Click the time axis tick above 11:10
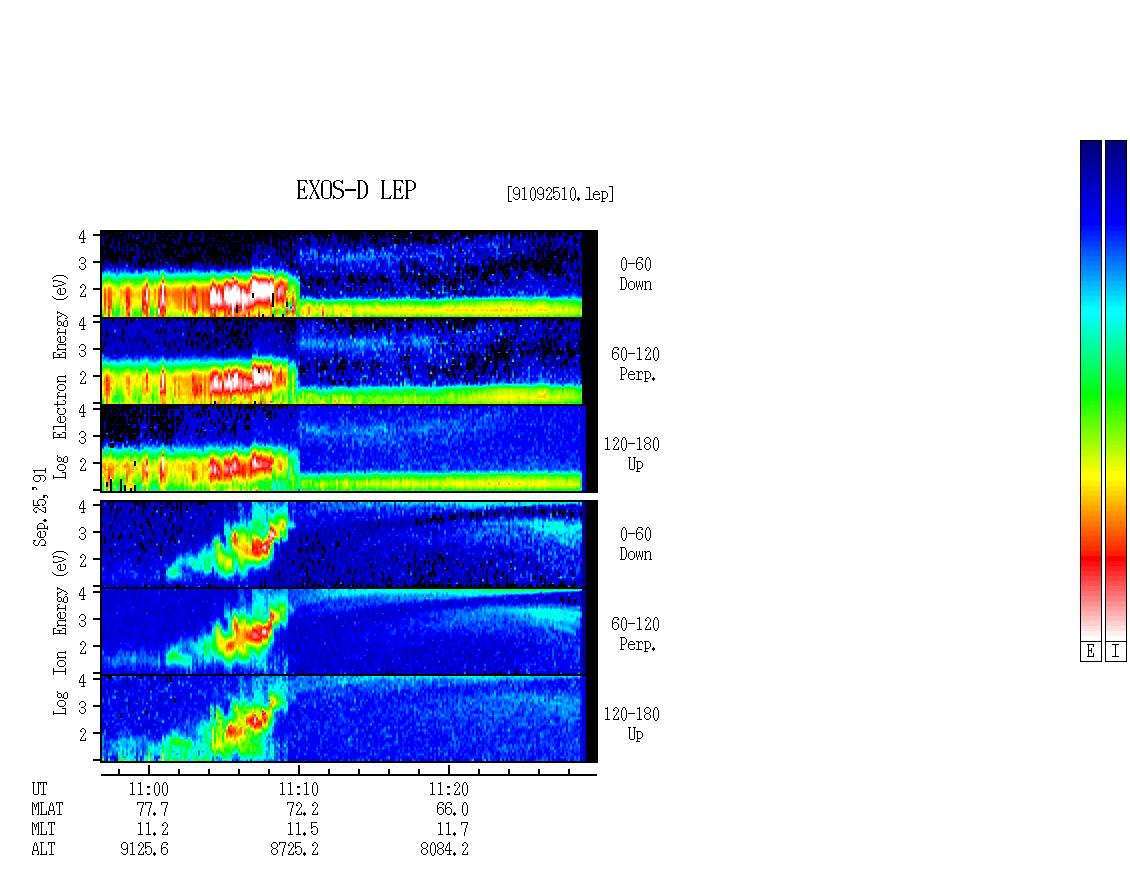Screen dimensions: 1130x875 (x=299, y=768)
